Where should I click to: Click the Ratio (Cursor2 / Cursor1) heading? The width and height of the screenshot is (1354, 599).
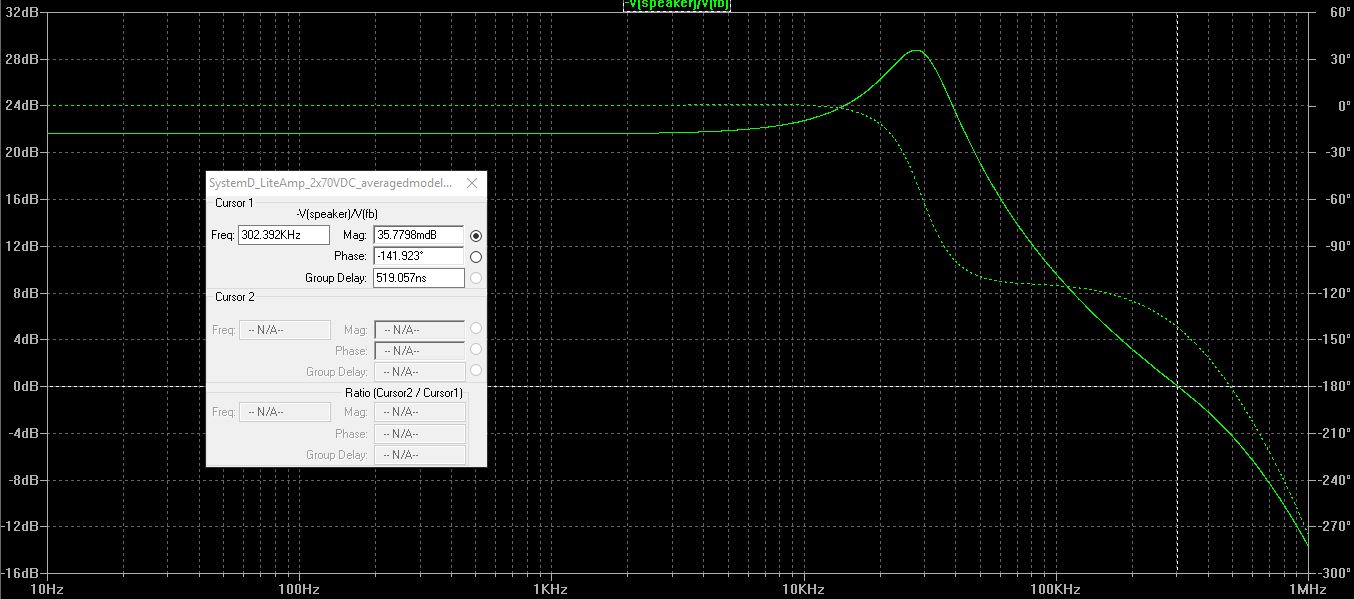pos(404,392)
